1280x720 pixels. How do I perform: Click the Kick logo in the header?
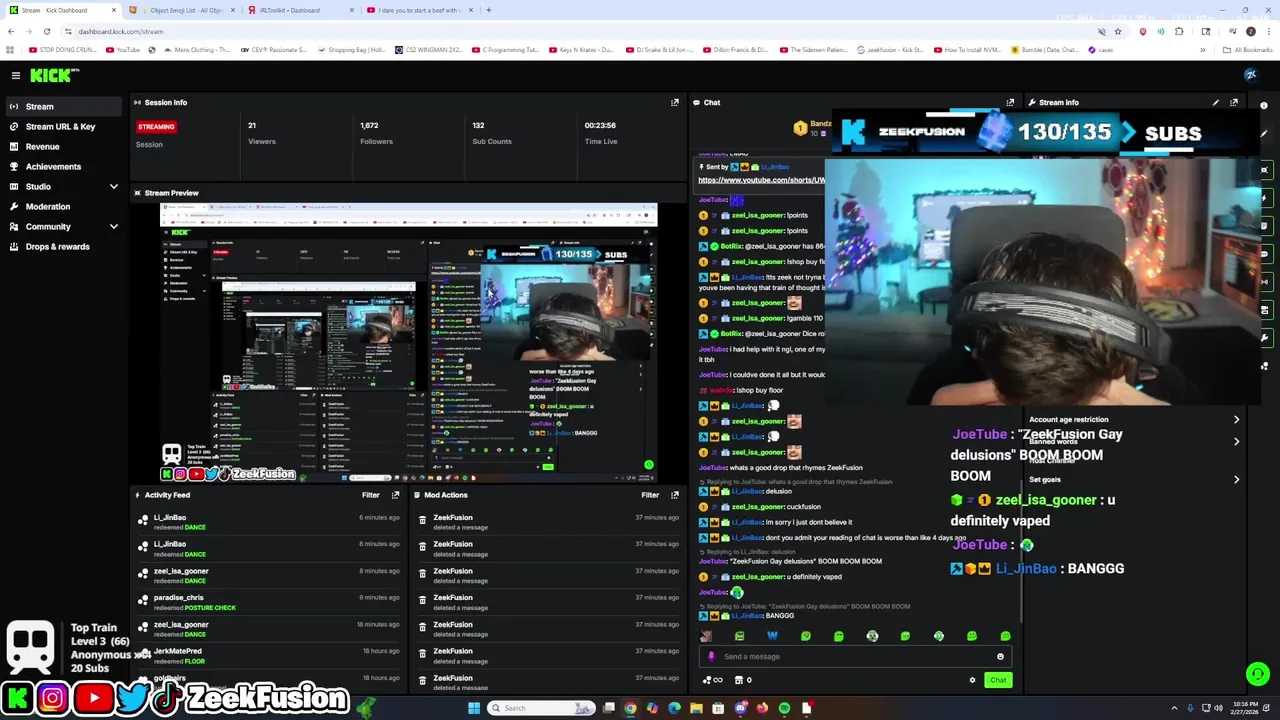tap(53, 75)
